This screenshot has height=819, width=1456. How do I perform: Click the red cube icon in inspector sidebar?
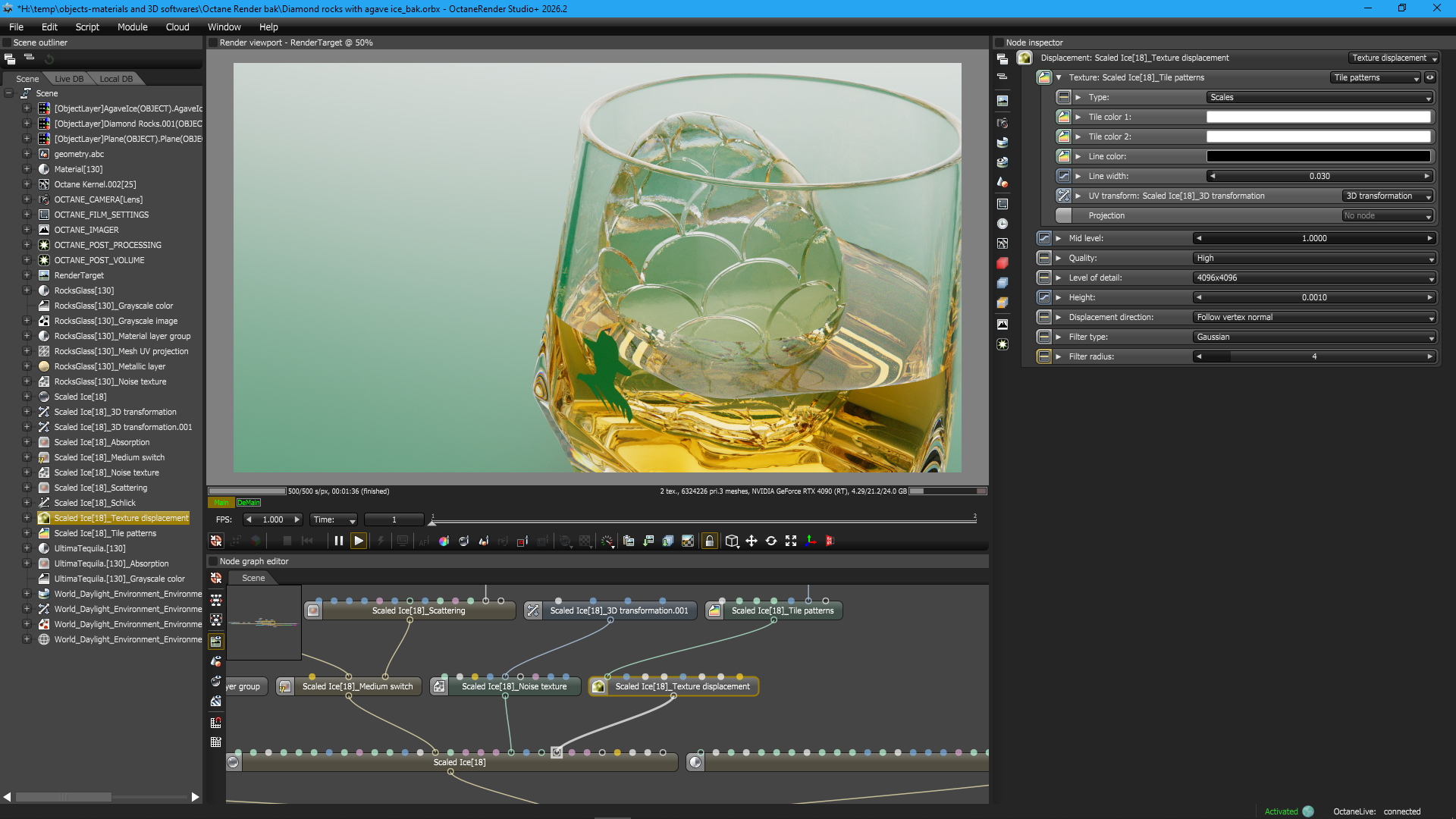pyautogui.click(x=1003, y=263)
